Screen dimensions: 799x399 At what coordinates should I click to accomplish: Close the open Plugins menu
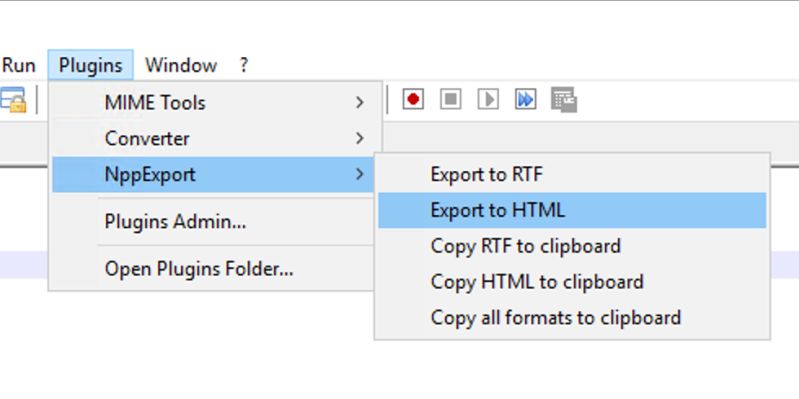click(91, 65)
